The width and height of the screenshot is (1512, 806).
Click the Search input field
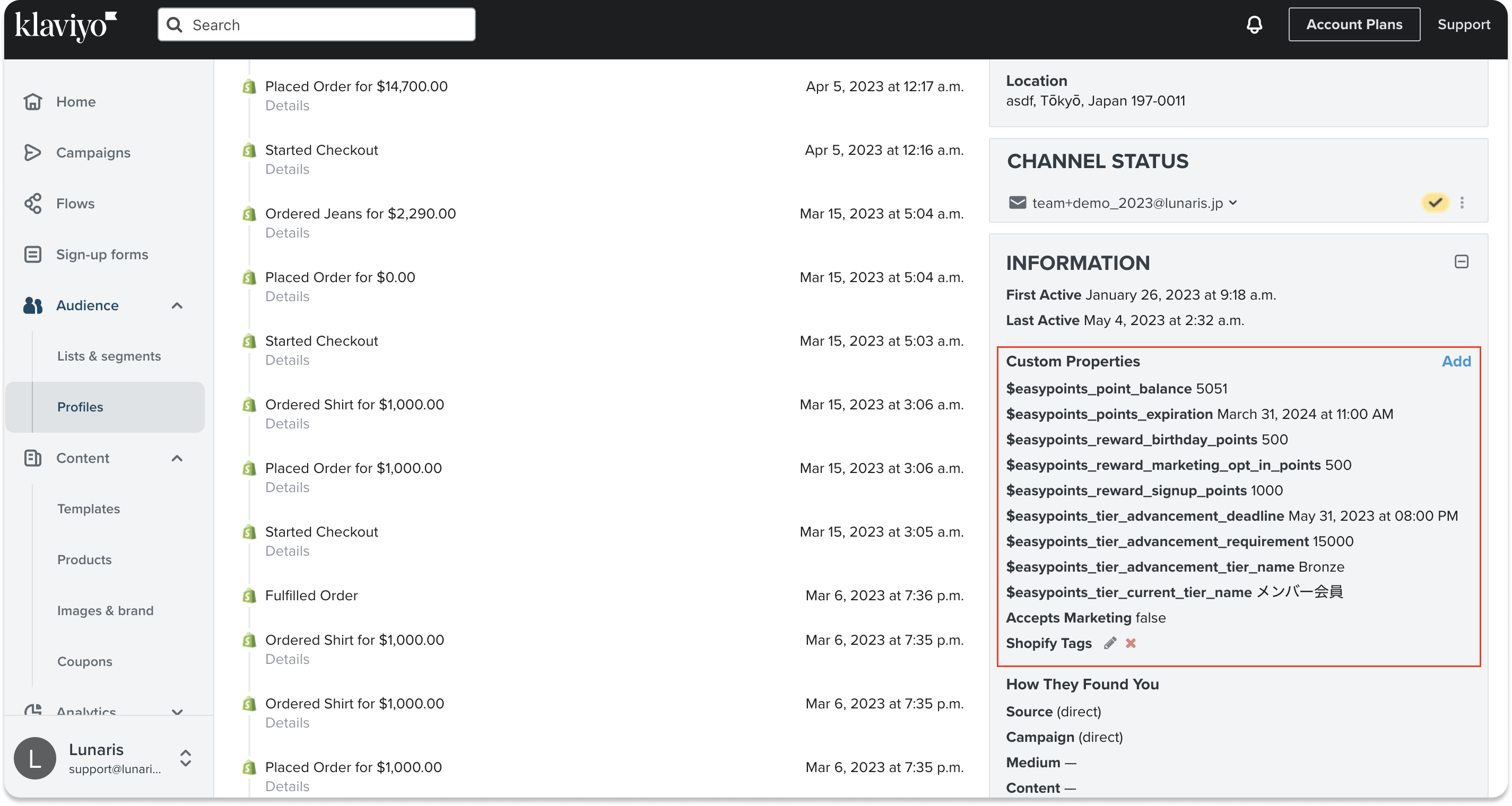coord(316,24)
